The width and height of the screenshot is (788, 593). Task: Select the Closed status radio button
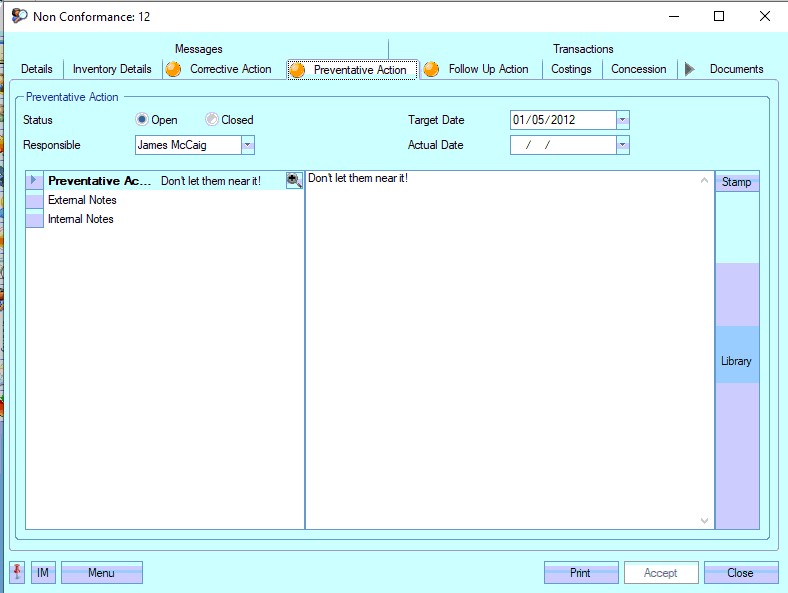coord(212,120)
